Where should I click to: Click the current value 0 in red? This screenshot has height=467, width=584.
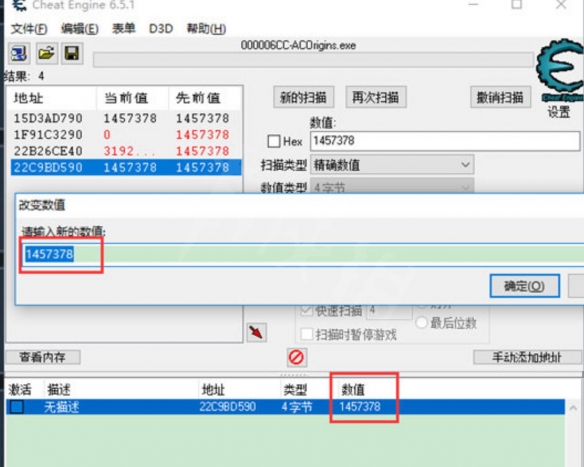pyautogui.click(x=107, y=135)
